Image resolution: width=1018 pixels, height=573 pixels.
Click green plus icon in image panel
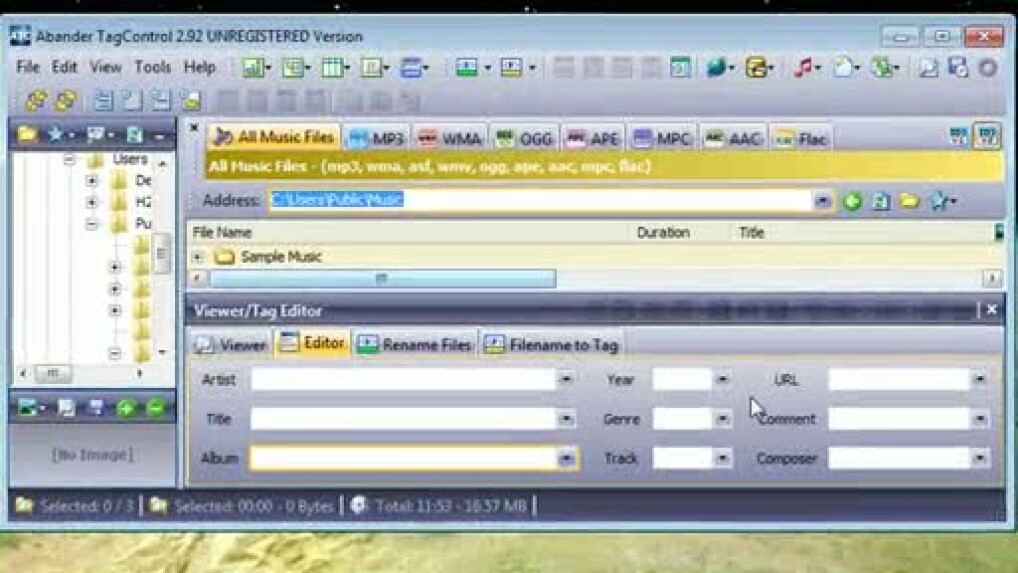pyautogui.click(x=126, y=408)
